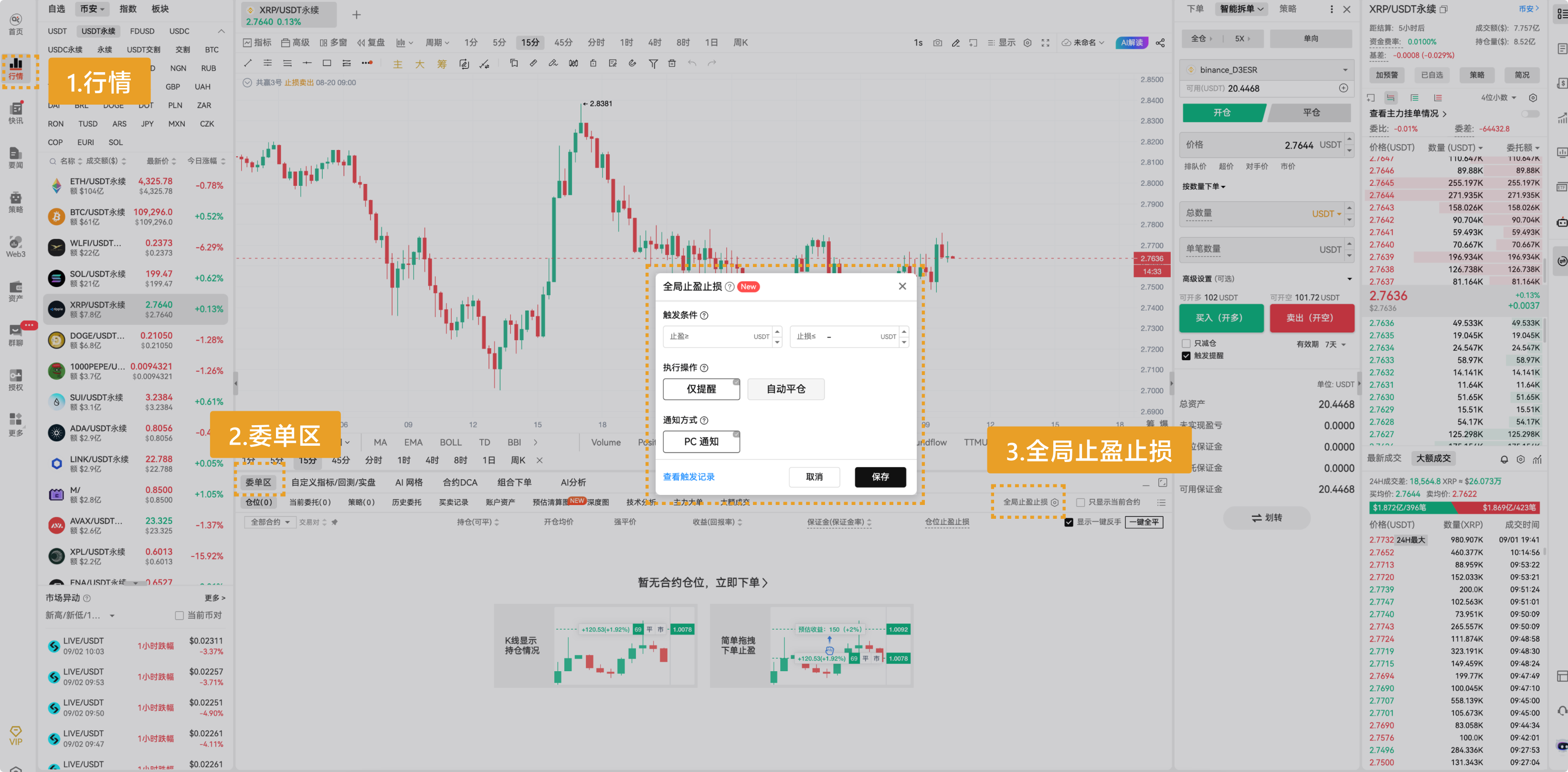
Task: Click the share icon beside AI解读
Action: [1160, 43]
